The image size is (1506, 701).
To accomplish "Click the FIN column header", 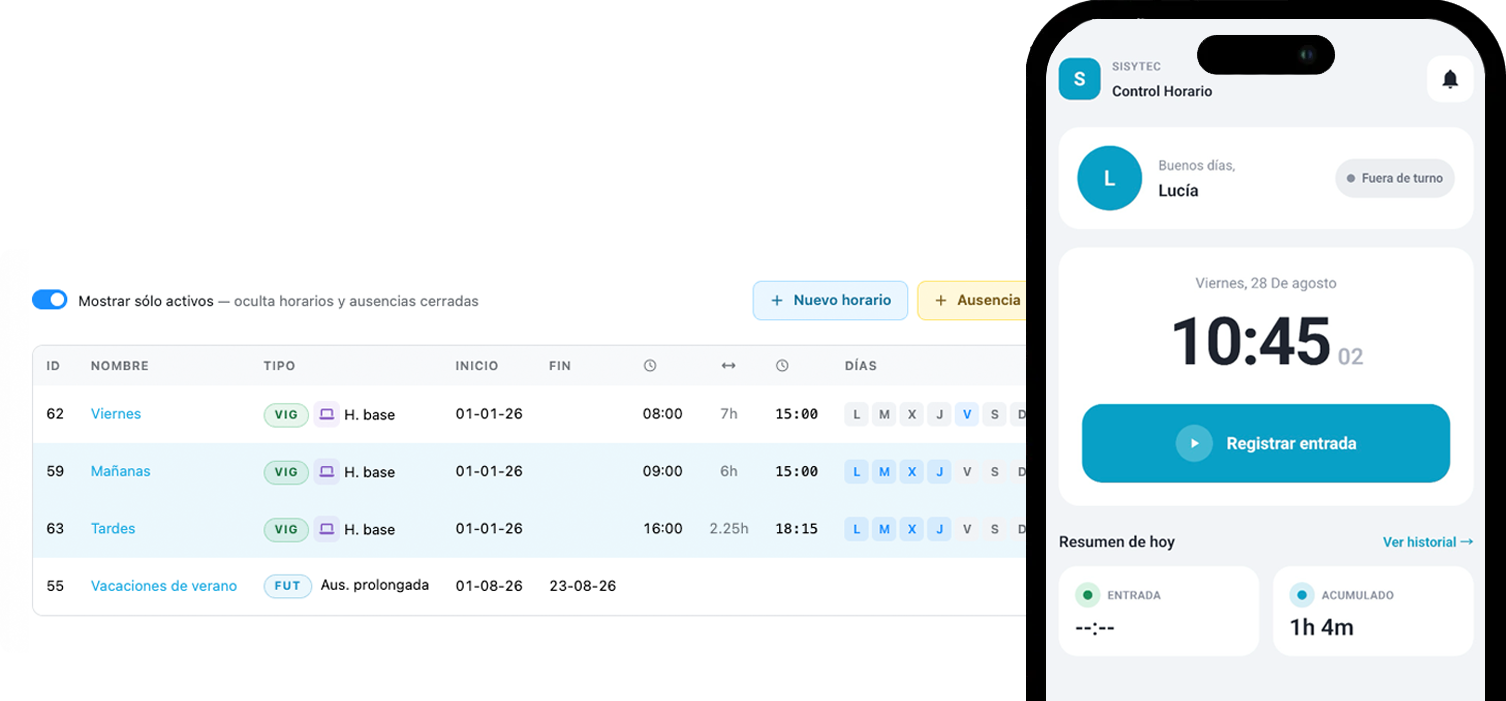I will (x=560, y=366).
